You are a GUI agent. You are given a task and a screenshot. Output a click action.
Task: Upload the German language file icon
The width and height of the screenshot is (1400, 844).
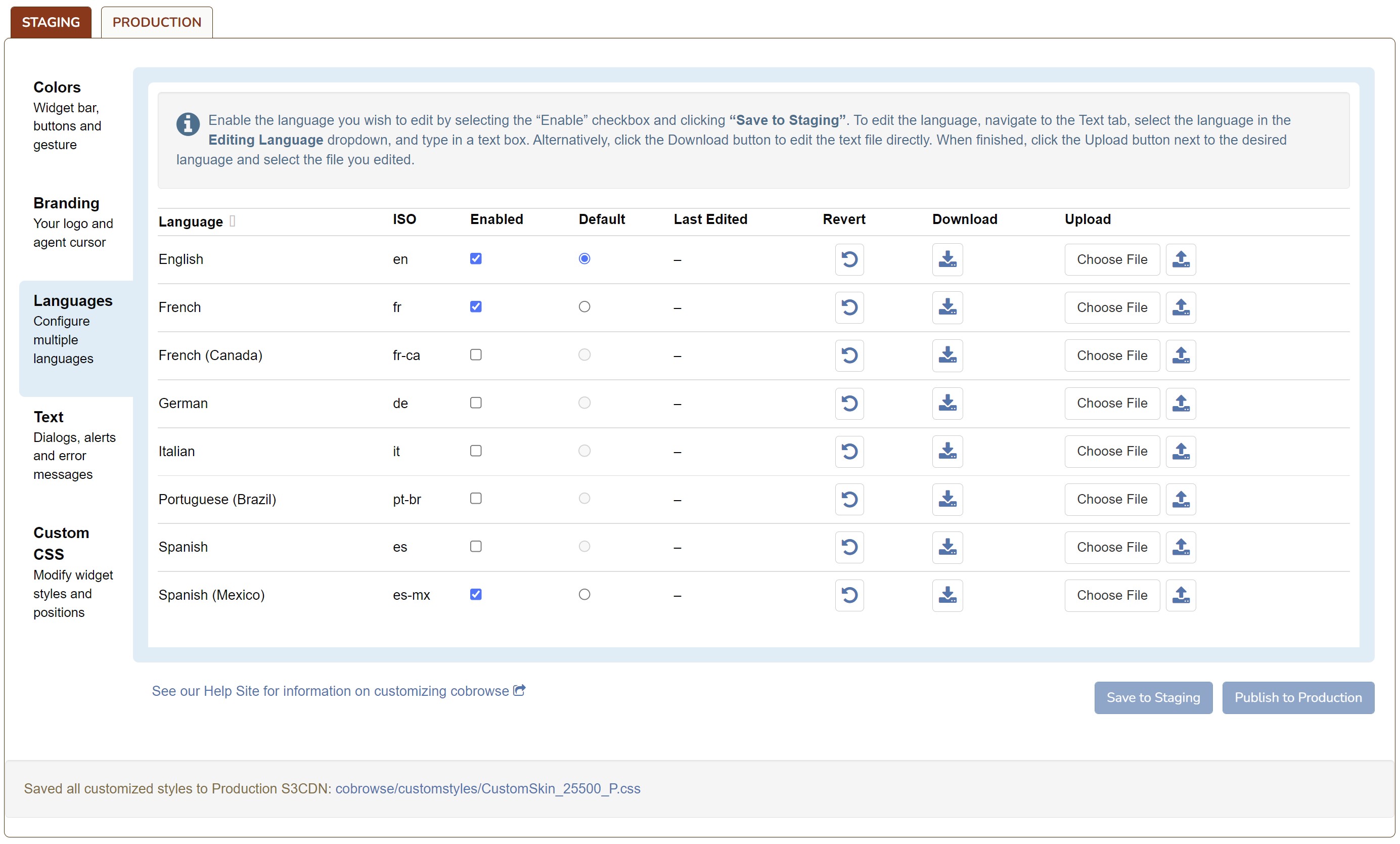coord(1180,403)
